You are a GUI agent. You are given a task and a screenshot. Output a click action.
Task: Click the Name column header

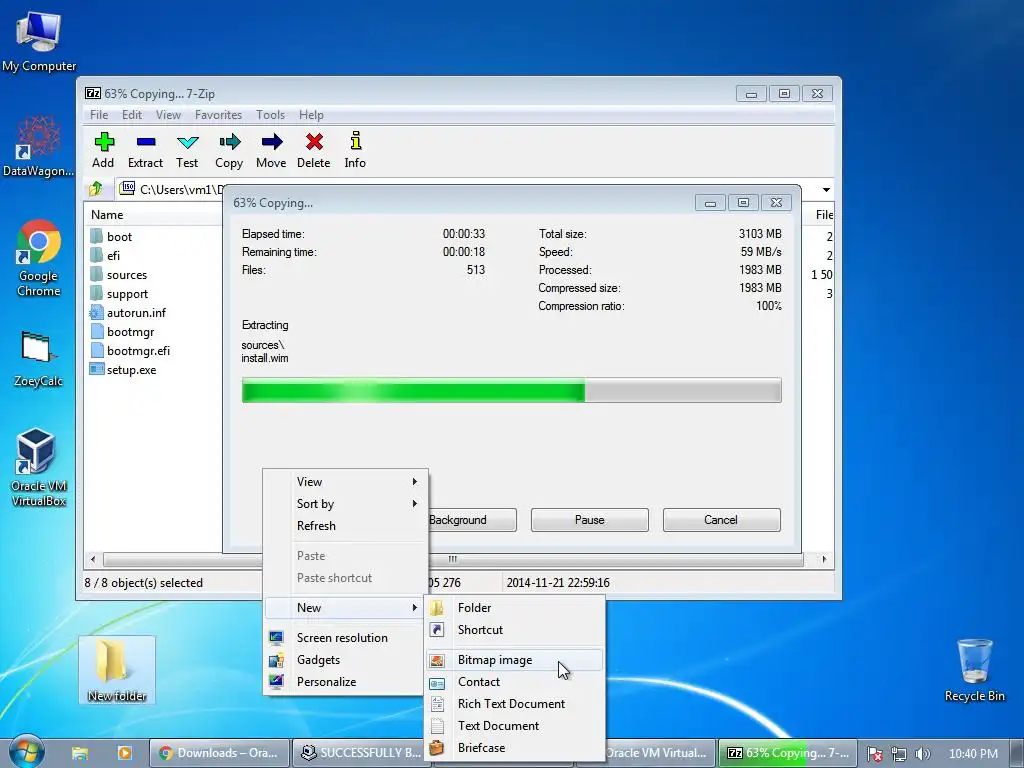pos(153,214)
